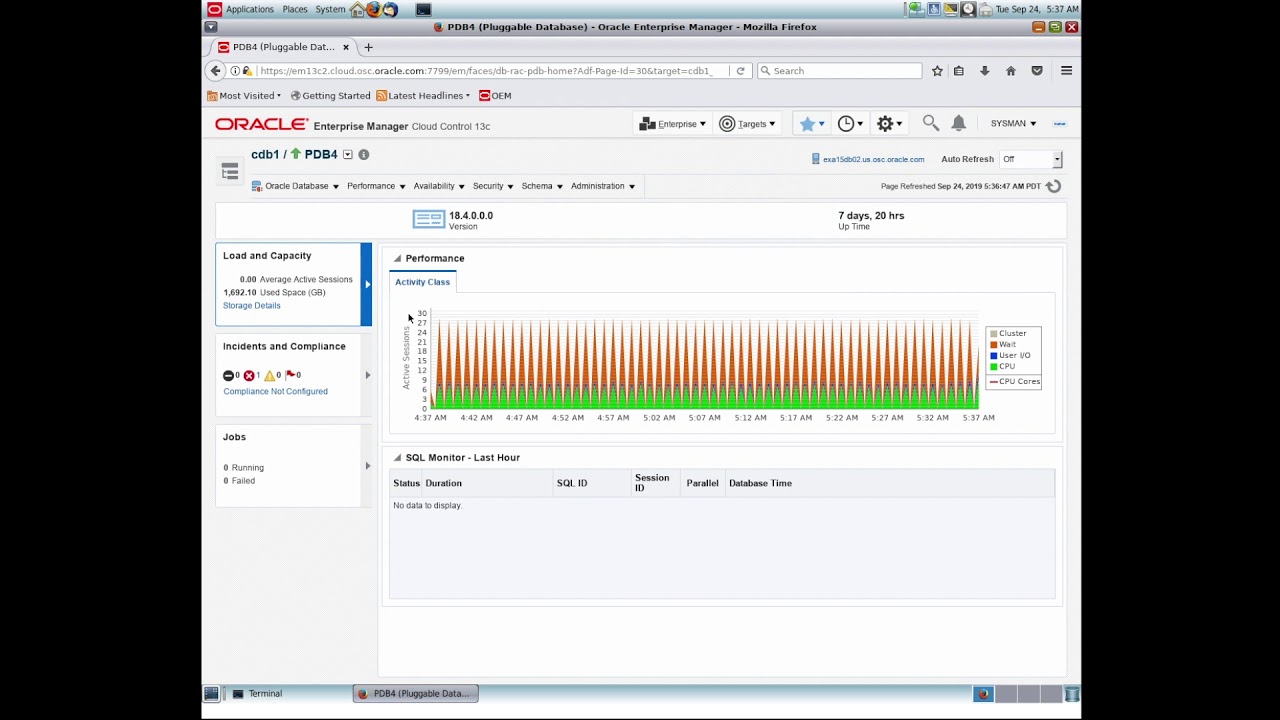
Task: Click the Firefox search input field
Action: click(840, 71)
